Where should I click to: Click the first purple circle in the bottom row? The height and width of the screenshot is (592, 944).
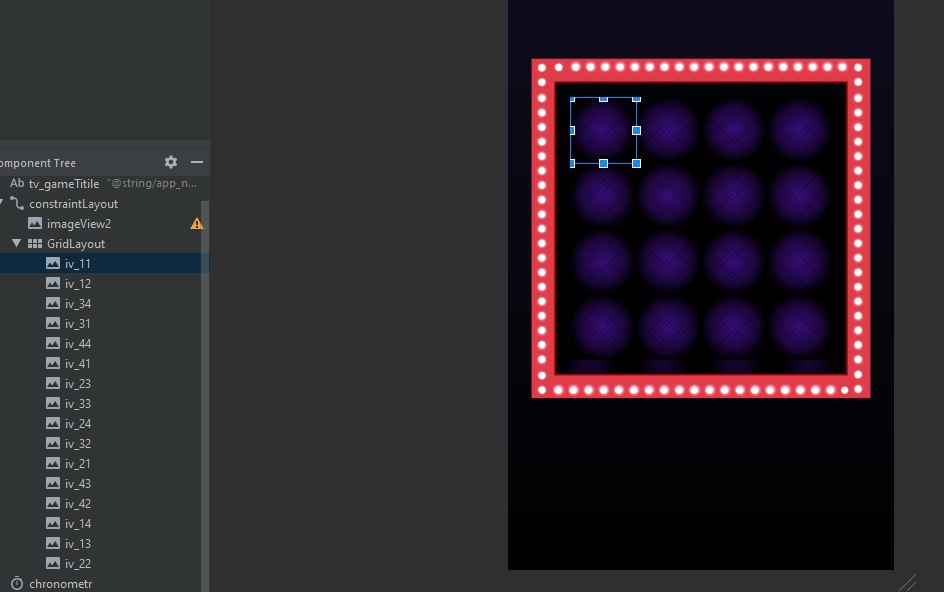click(x=601, y=328)
